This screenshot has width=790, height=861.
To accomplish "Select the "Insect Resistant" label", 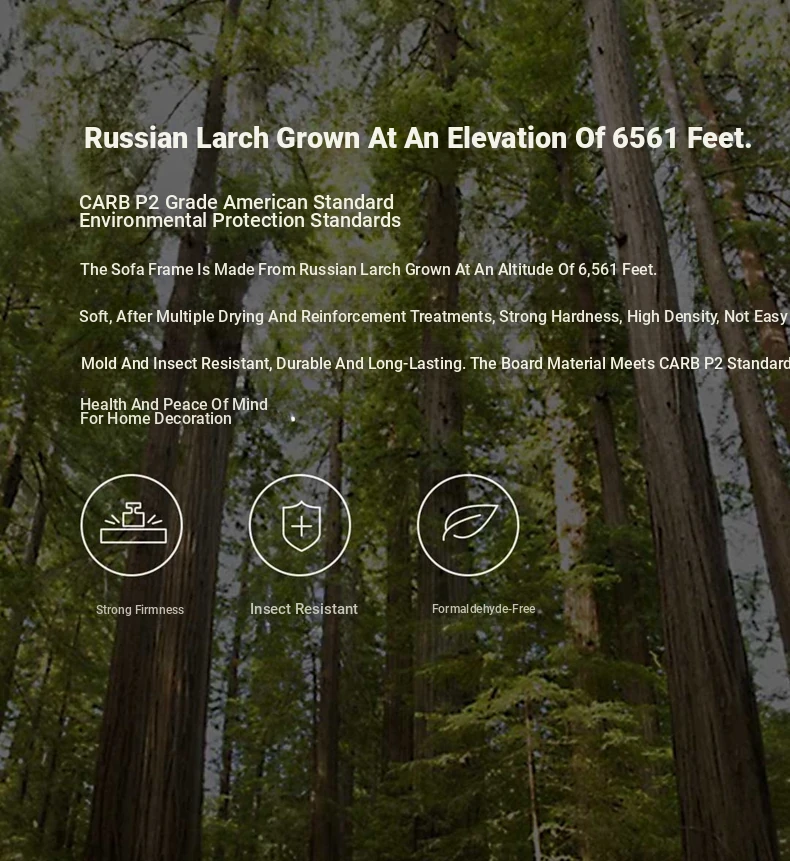I will click(304, 609).
